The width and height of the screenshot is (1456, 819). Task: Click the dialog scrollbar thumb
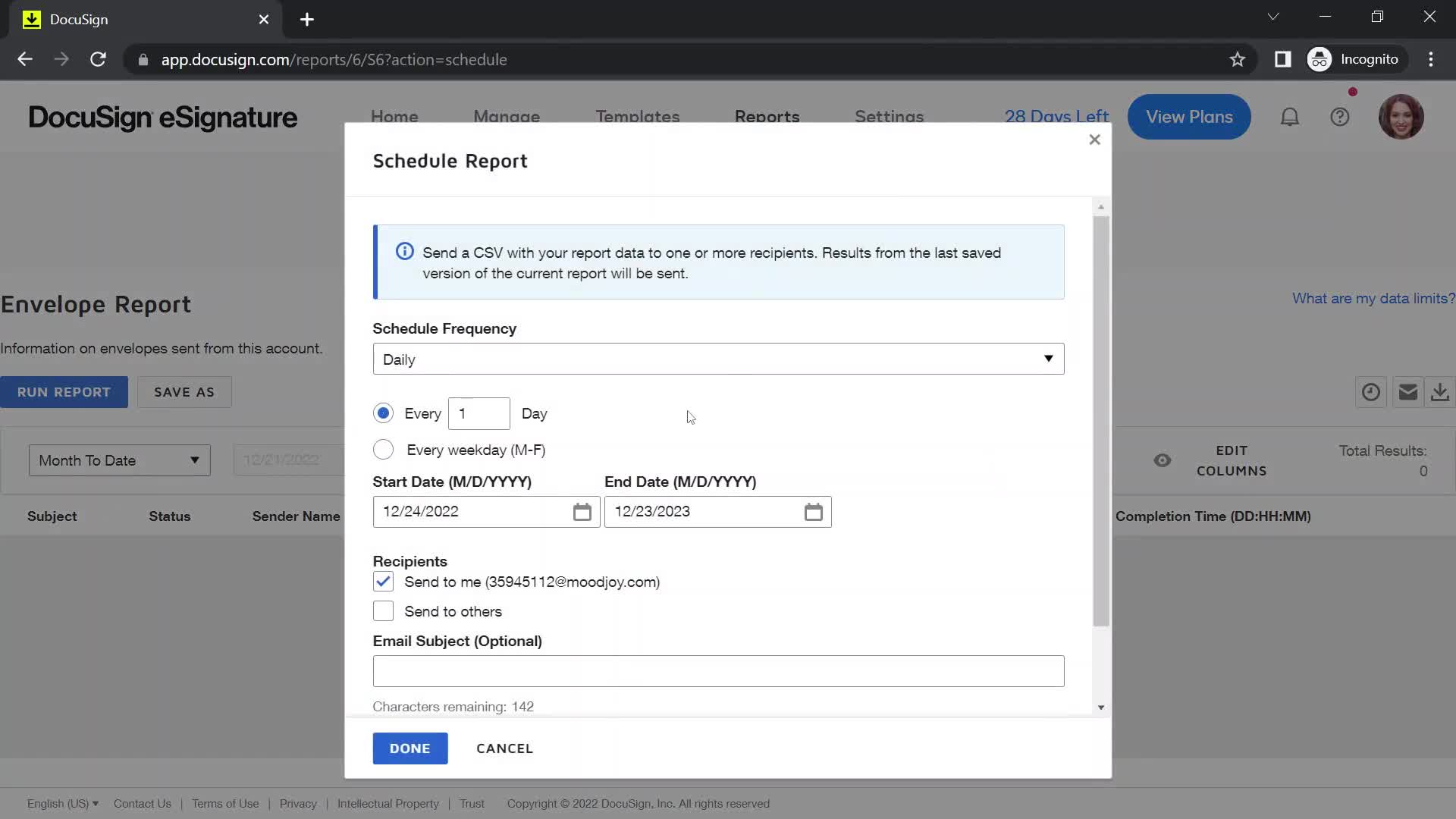1101,421
